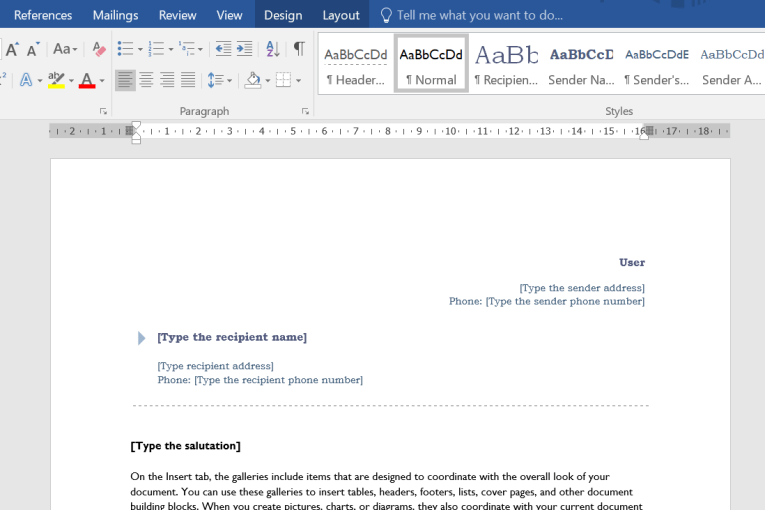The width and height of the screenshot is (765, 510).
Task: Open the Review tab
Action: (178, 15)
